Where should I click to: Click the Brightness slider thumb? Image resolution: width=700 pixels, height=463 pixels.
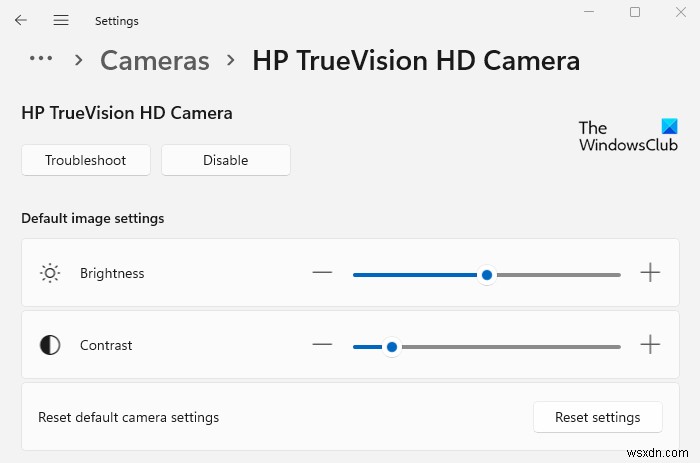[487, 274]
